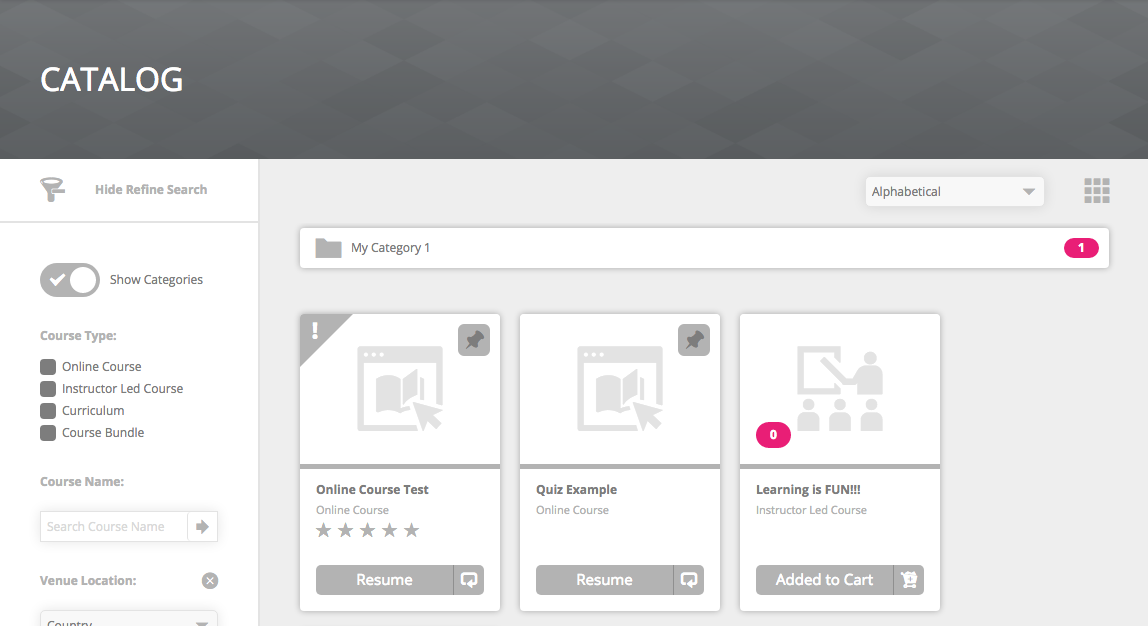Screen dimensions: 1148x626
Task: Focus the Search Course Name field
Action: tap(113, 526)
